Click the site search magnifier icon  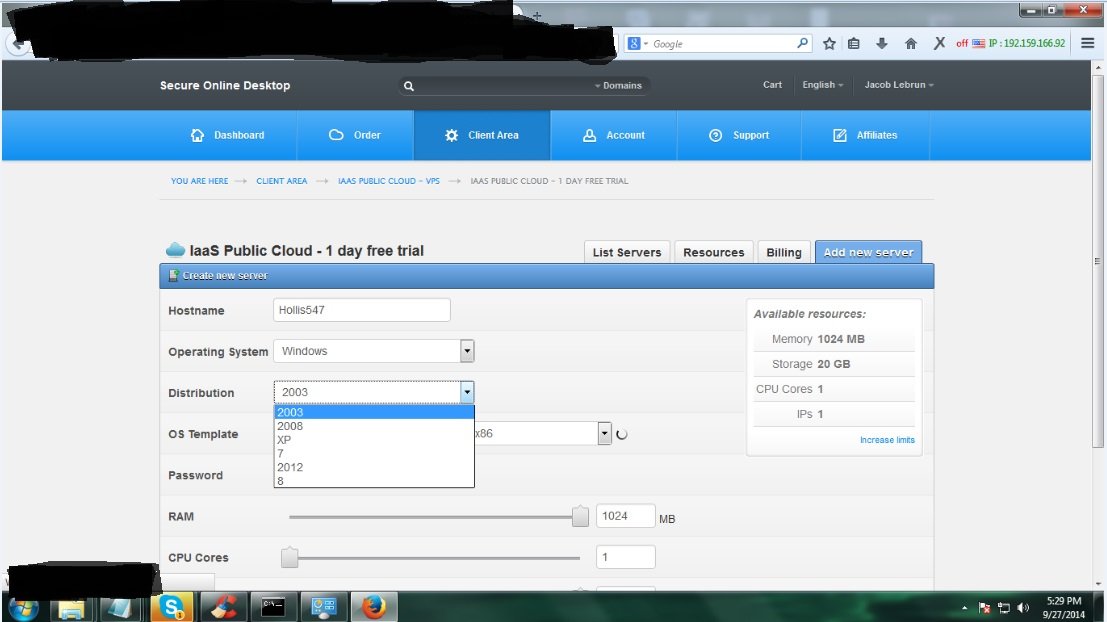coord(408,86)
